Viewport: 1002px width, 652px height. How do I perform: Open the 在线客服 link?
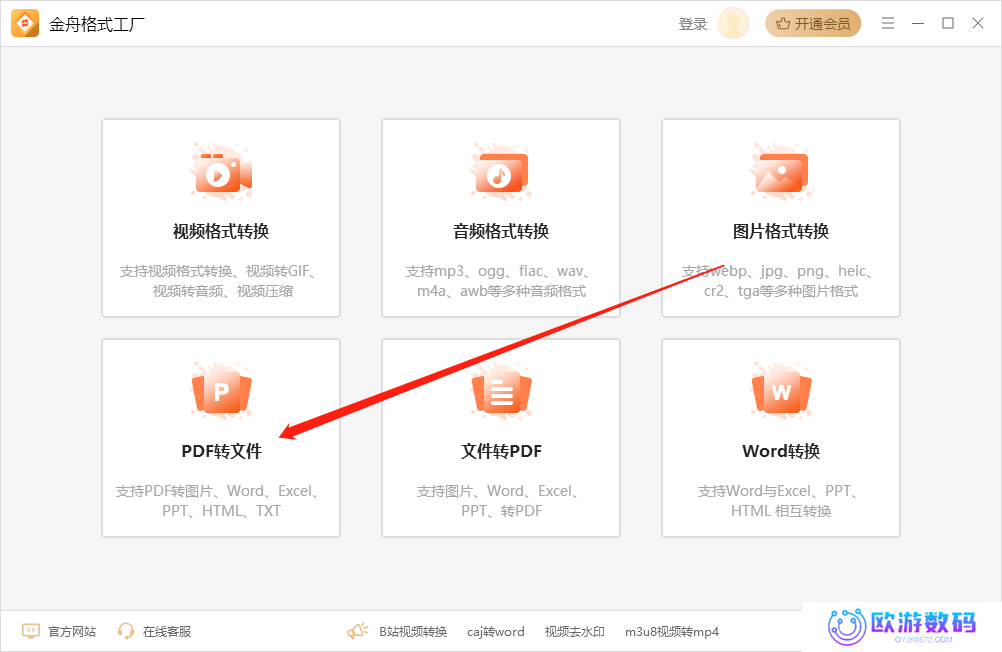[167, 632]
